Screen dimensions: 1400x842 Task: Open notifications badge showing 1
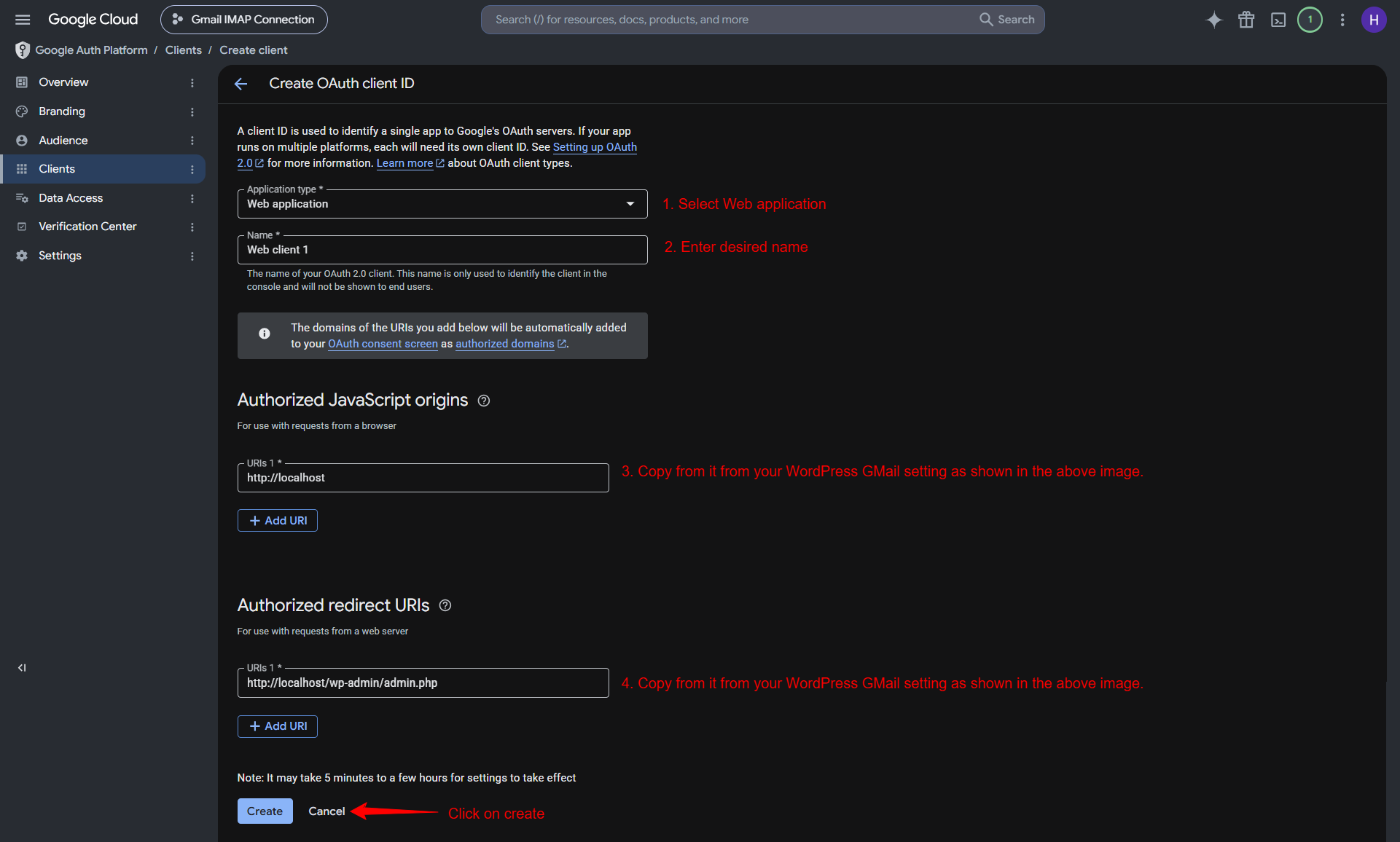tap(1310, 20)
